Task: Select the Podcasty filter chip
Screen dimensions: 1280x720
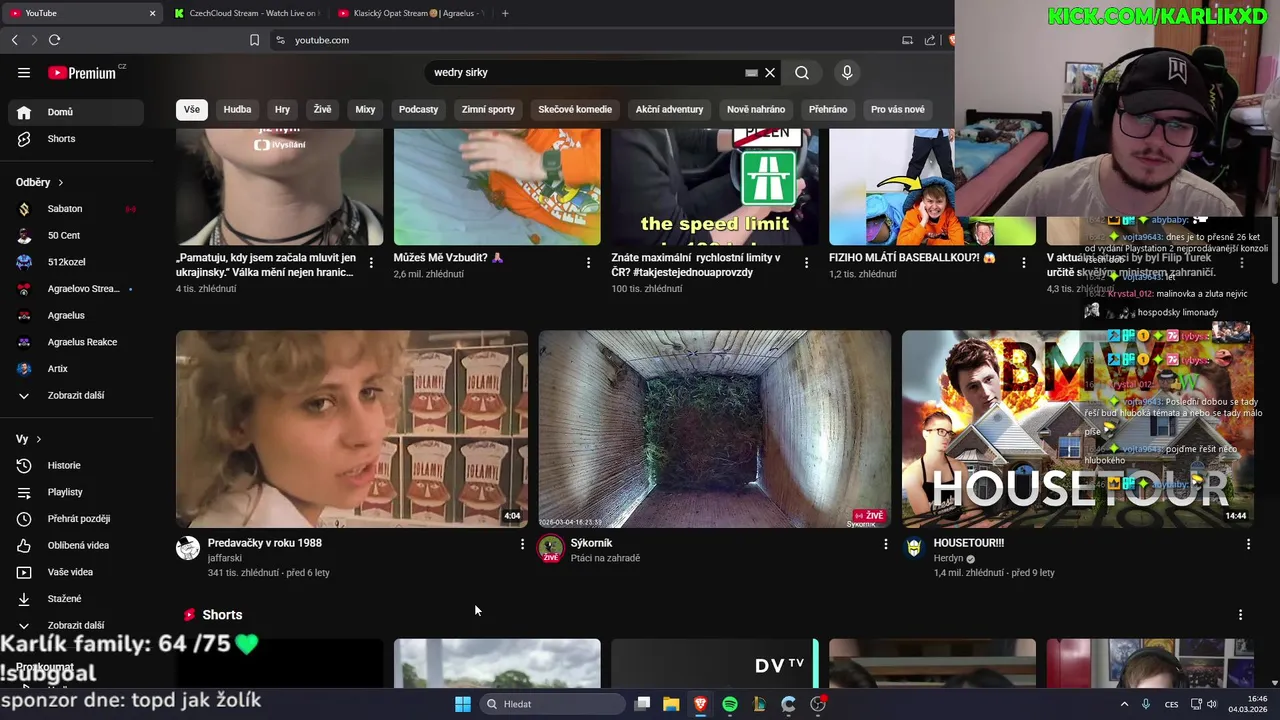Action: click(x=418, y=109)
